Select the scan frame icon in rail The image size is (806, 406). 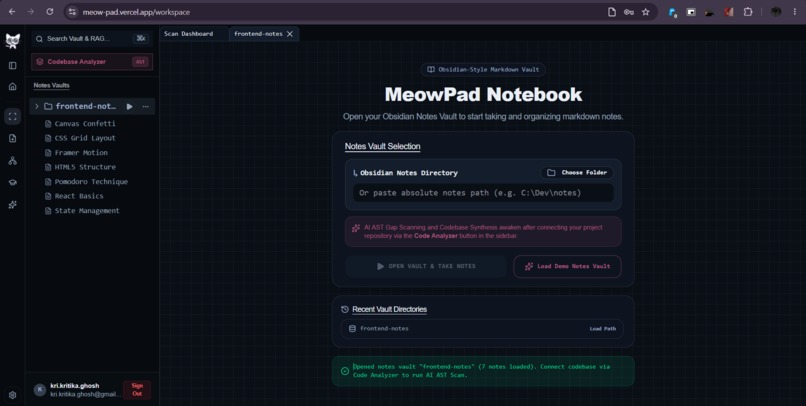coord(12,117)
